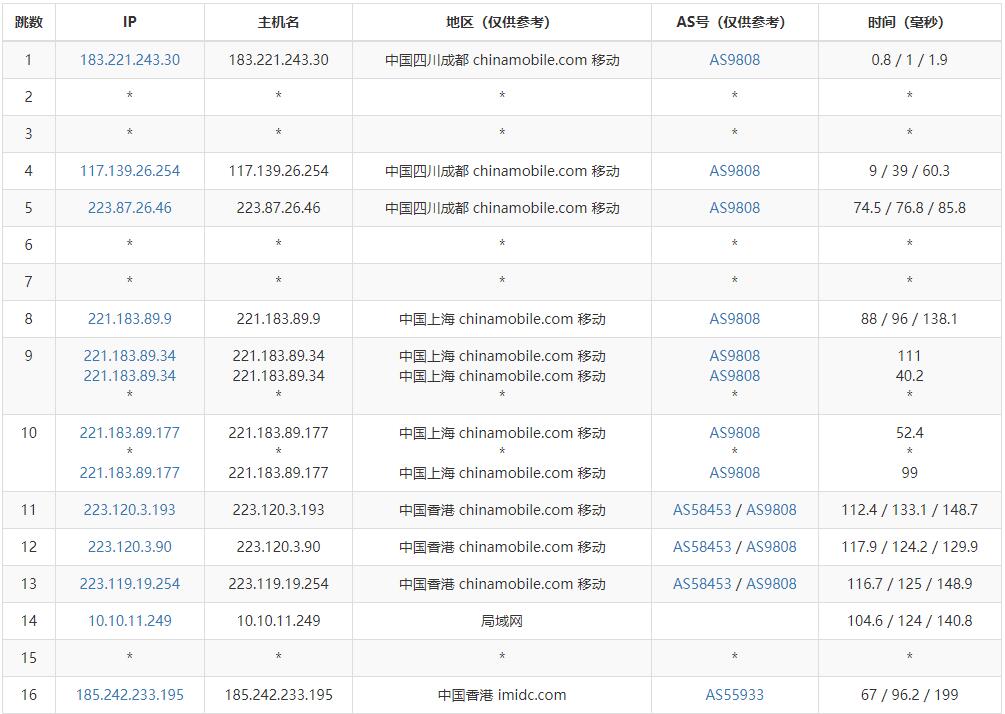Open IP link 221.183.89.9

129,319
